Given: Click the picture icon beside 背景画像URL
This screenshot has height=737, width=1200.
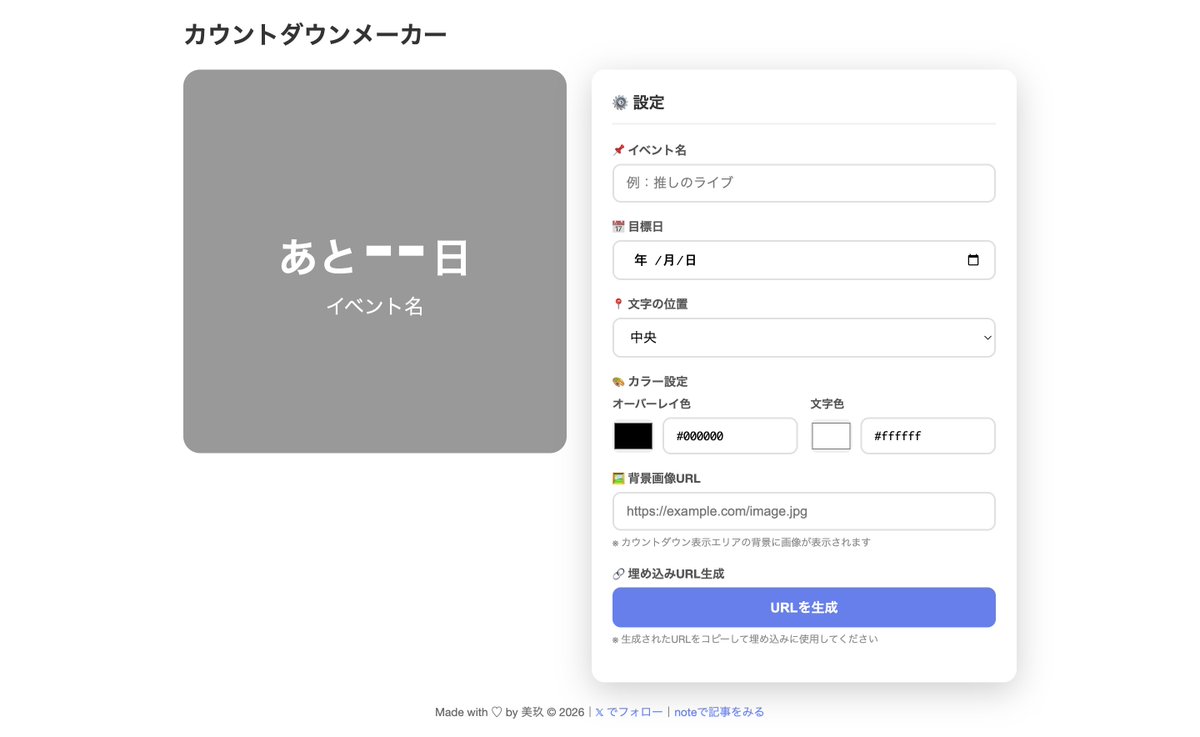Looking at the screenshot, I should (x=619, y=478).
